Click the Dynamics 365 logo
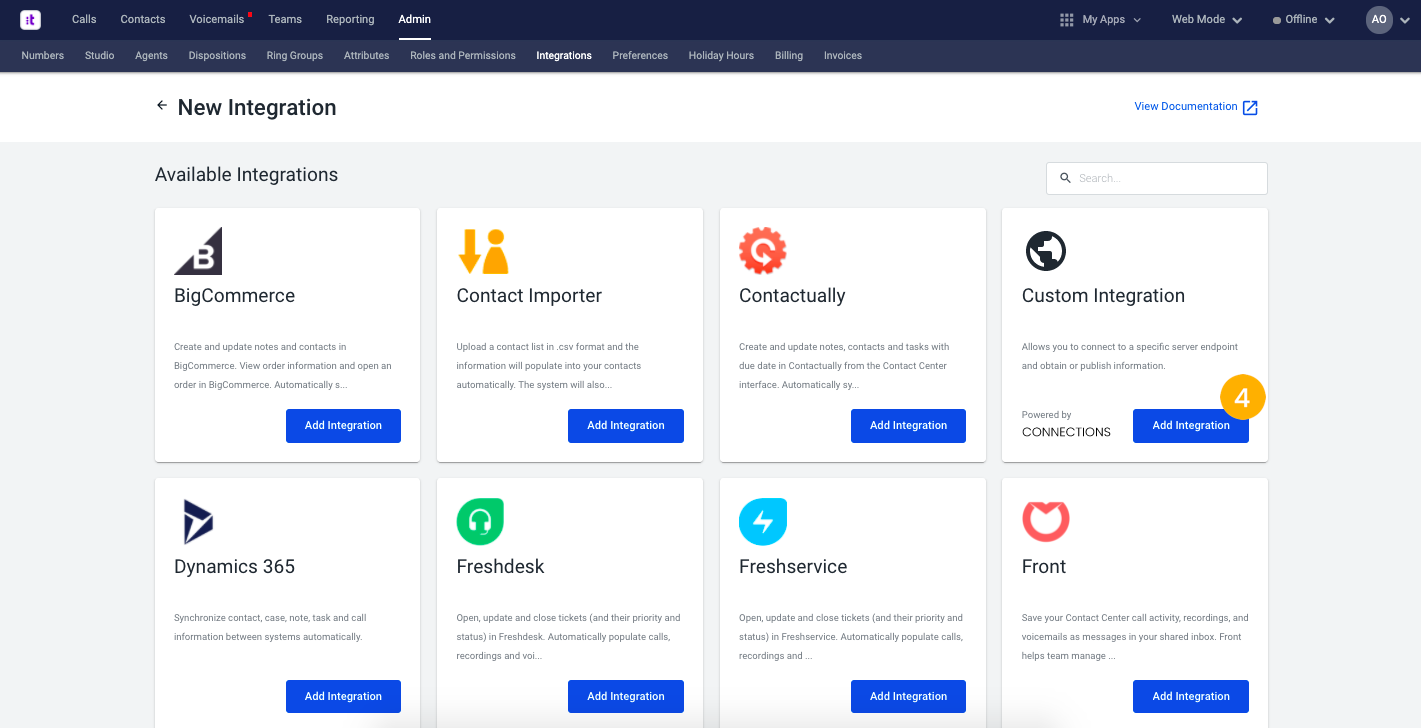Screen dimensions: 1421x728 coord(198,522)
